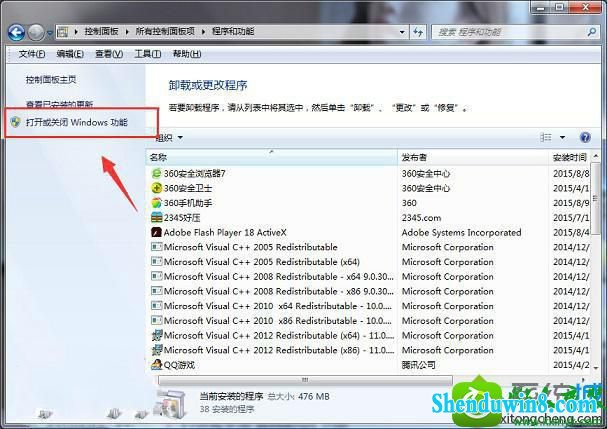
Task: Select Adobe Flash Player 18 ActiveX icon
Action: 156,232
